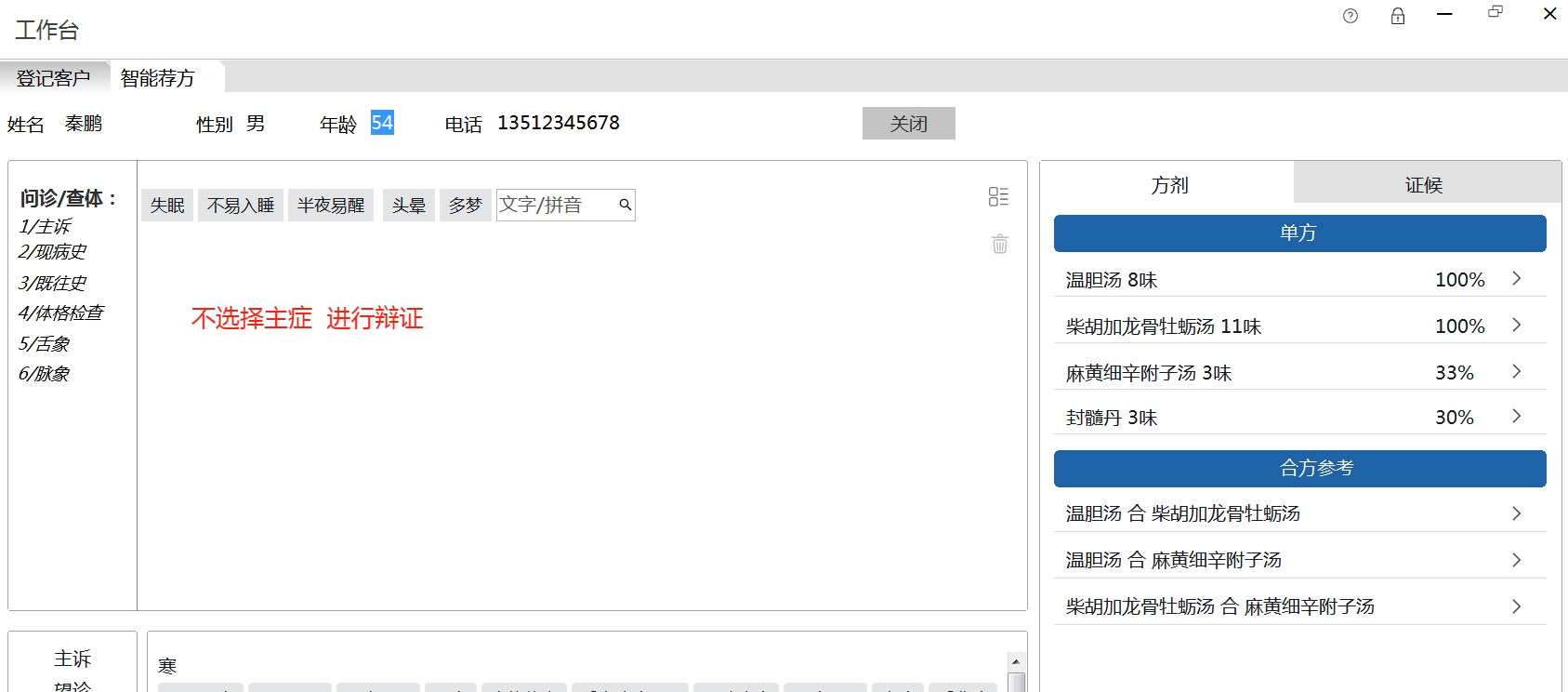Click the 头晕 symptom tag
This screenshot has width=1568, height=692.
[x=409, y=205]
